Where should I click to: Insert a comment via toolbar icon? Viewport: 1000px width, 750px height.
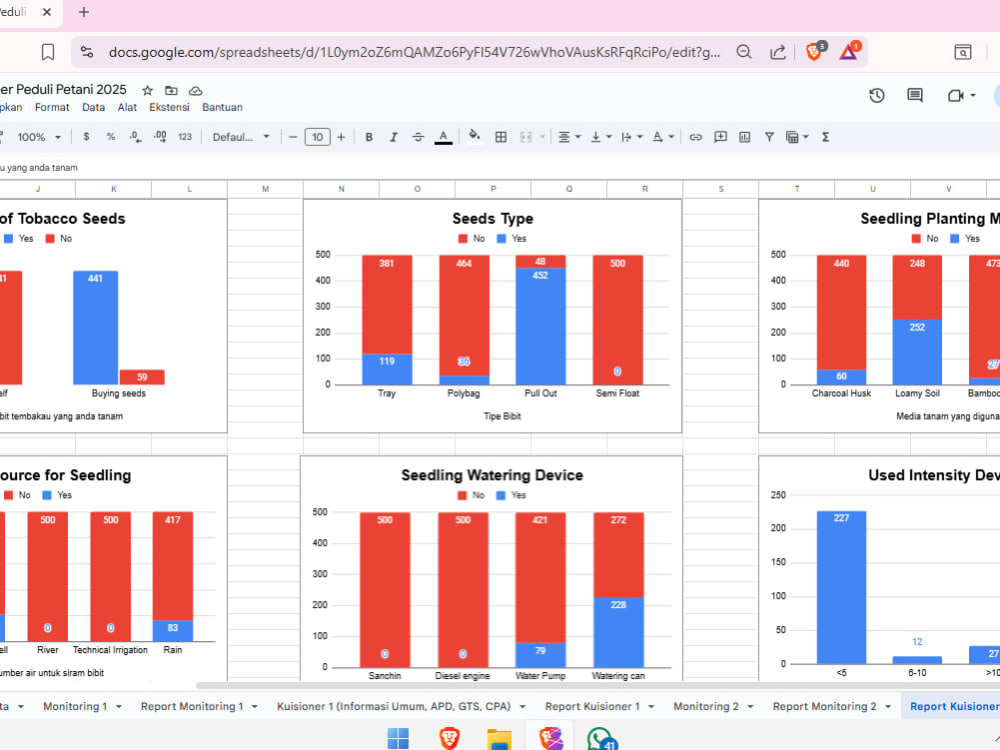tap(721, 137)
